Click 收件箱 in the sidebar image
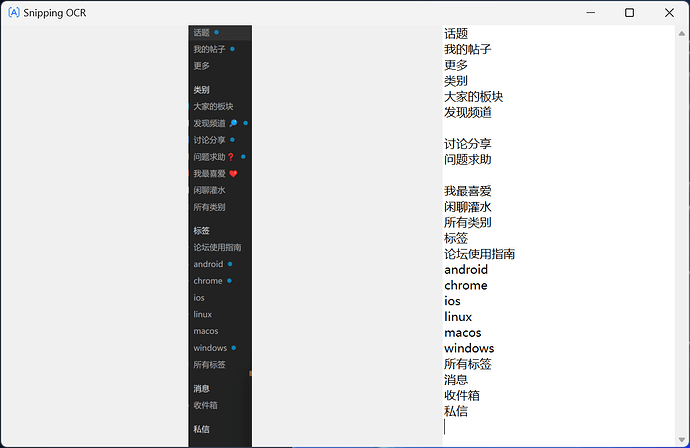 206,405
